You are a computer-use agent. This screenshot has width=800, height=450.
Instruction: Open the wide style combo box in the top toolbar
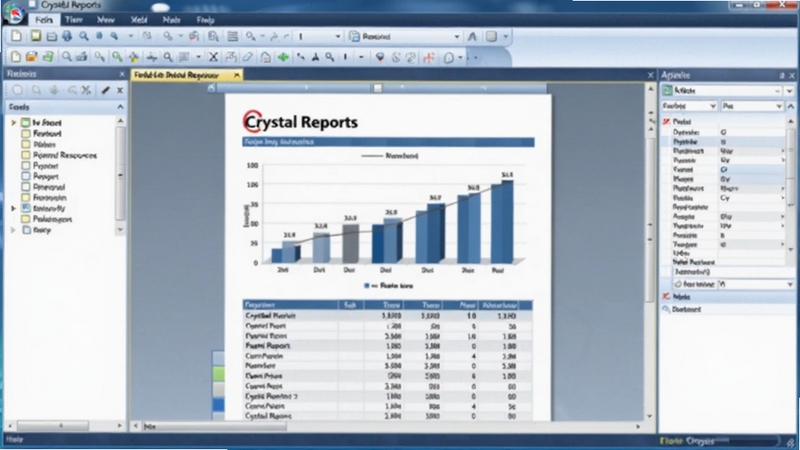click(405, 37)
